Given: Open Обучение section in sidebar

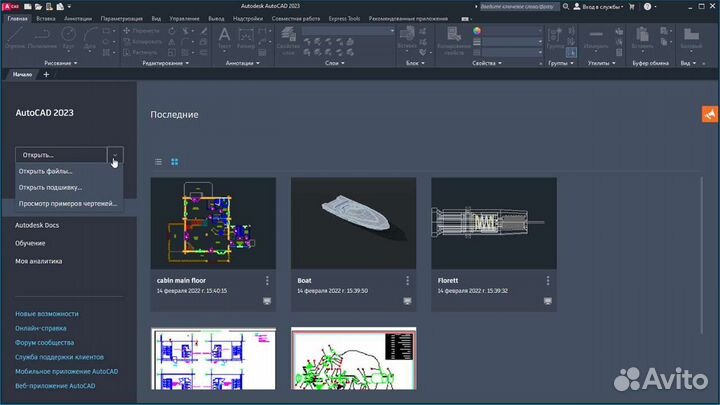Looking at the screenshot, I should tap(30, 243).
